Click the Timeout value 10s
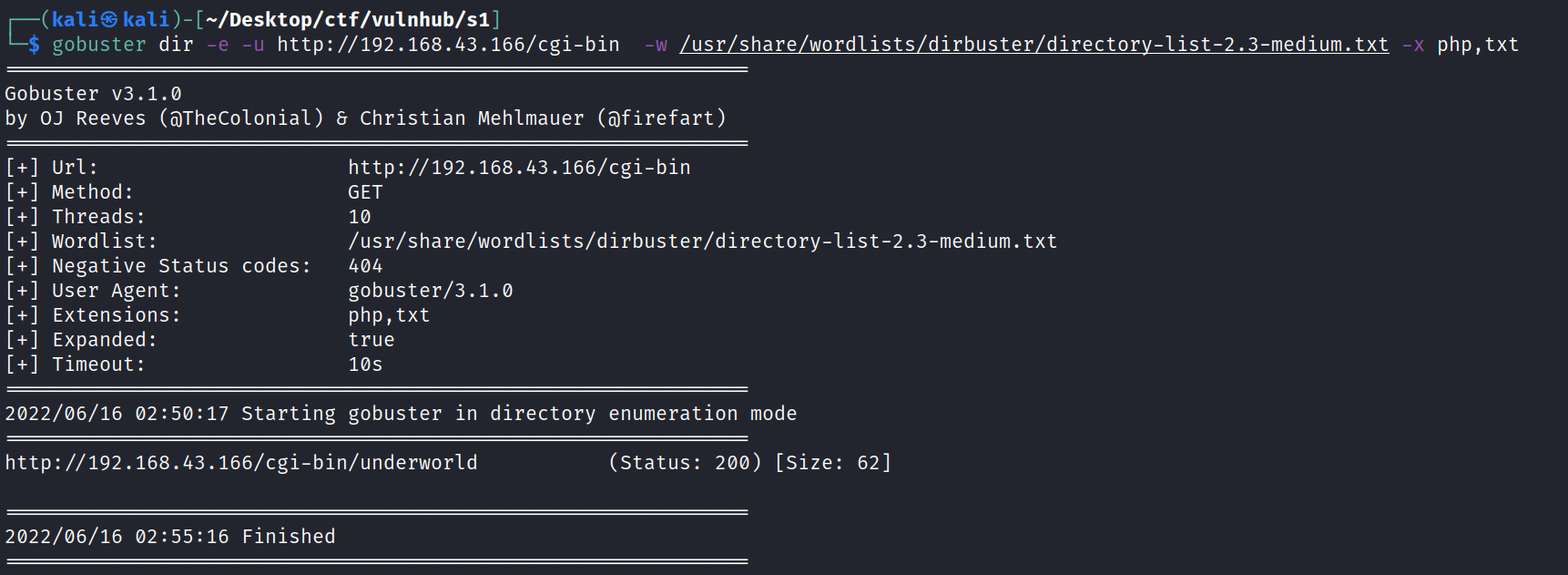 pyautogui.click(x=365, y=365)
